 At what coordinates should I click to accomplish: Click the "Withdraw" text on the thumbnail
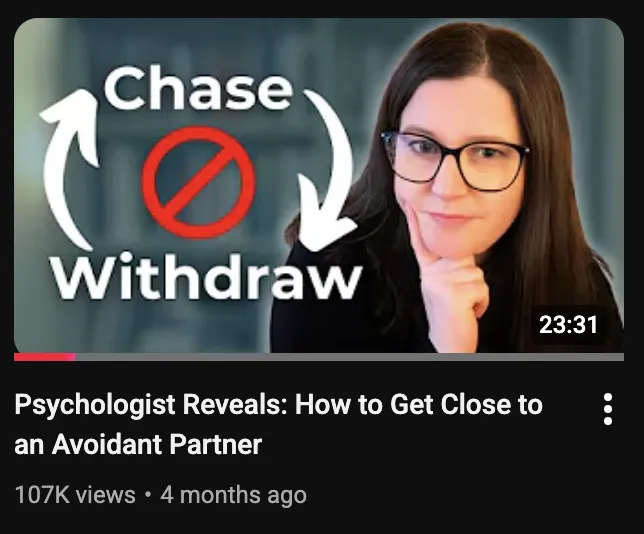(x=207, y=276)
